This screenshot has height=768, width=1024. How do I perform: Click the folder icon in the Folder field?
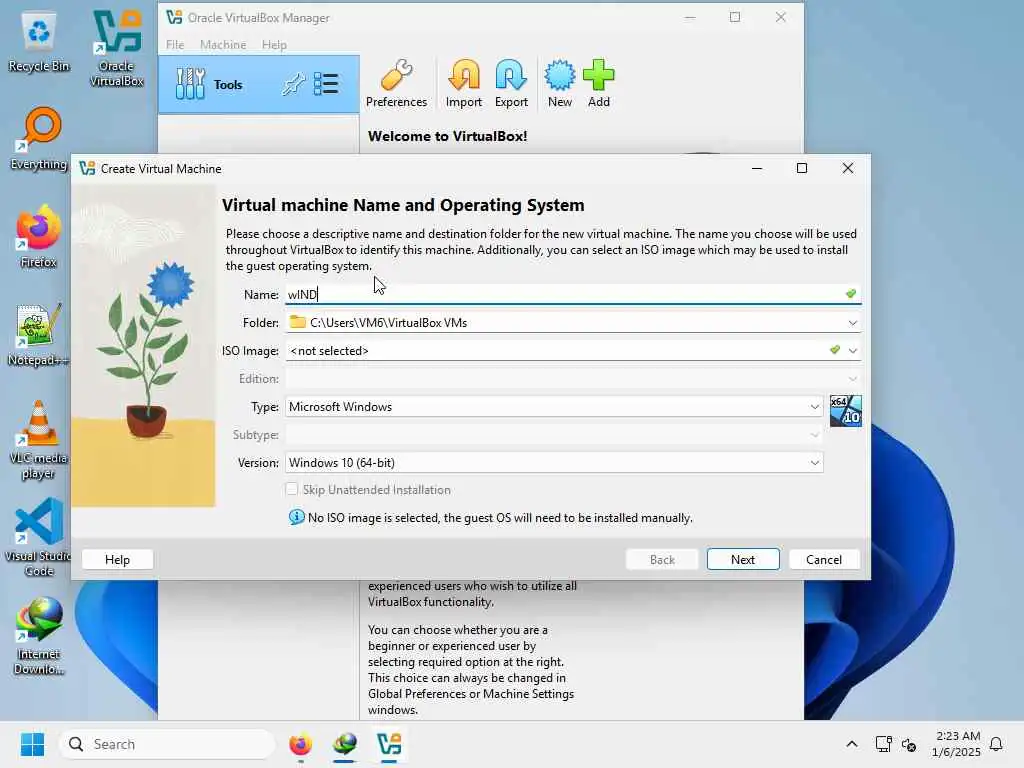click(298, 322)
